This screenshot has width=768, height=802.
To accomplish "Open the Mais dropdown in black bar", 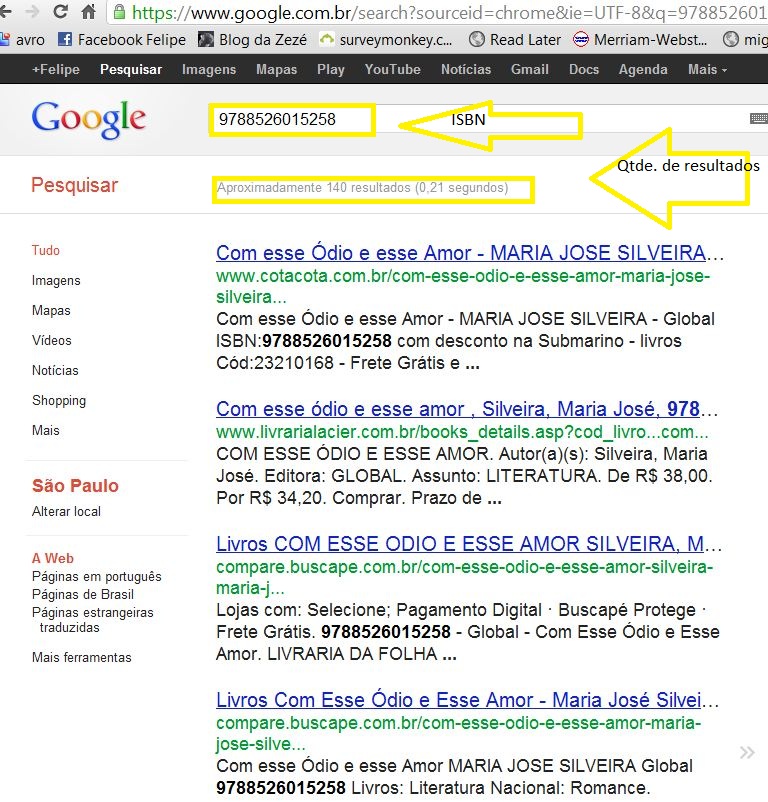I will (x=707, y=70).
